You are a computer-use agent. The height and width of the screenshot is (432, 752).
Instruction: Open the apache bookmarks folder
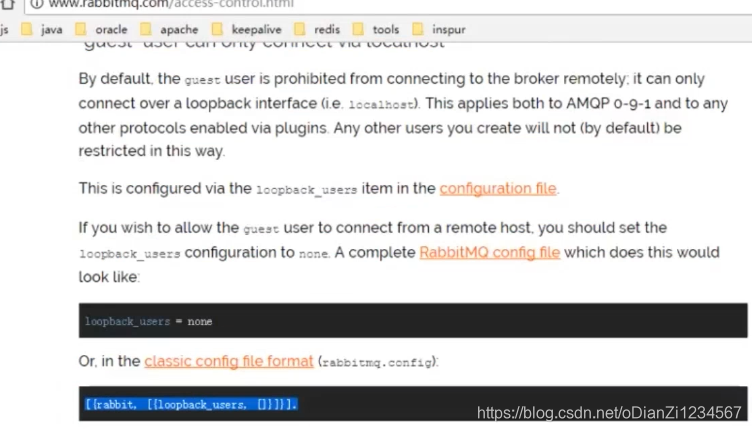pyautogui.click(x=169, y=29)
